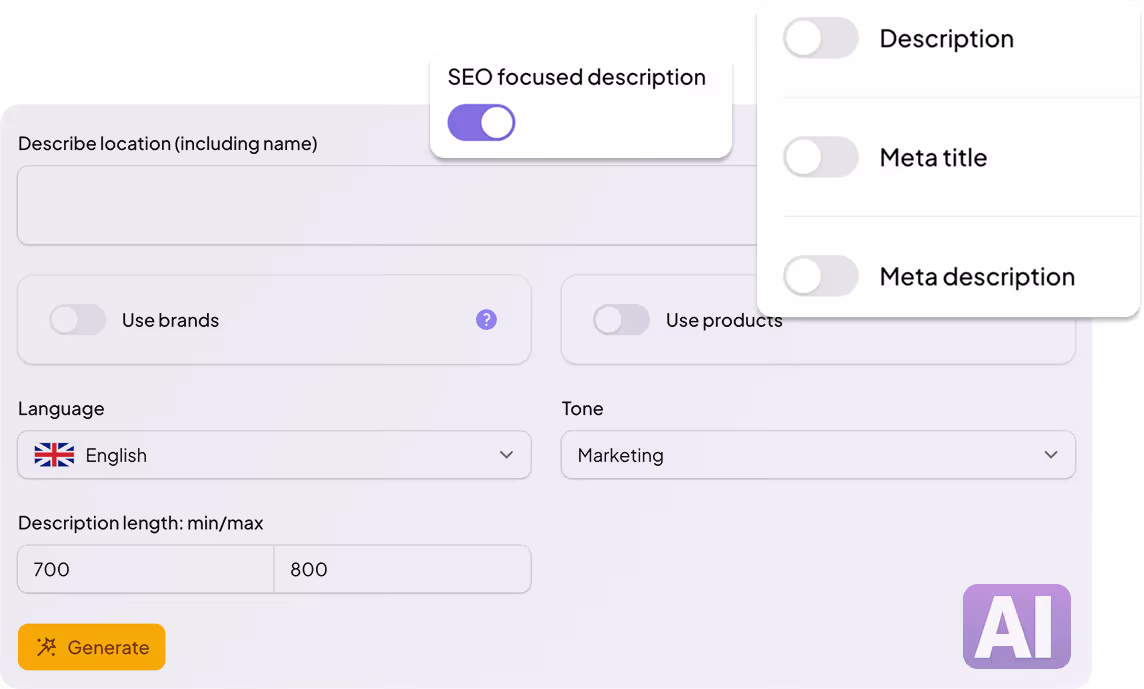The image size is (1144, 689).
Task: Enable the Description toggle
Action: pyautogui.click(x=820, y=38)
